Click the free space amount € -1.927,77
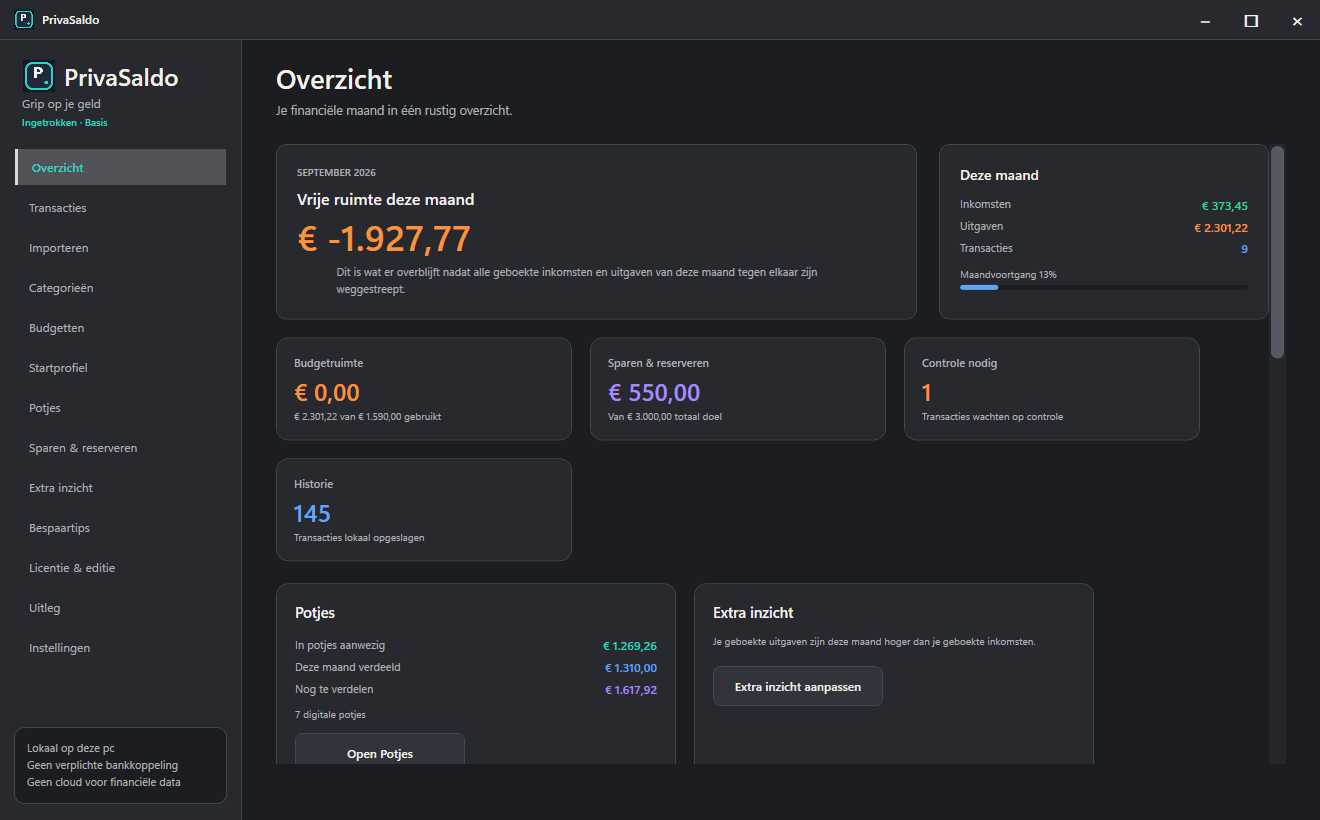This screenshot has height=820, width=1320. pyautogui.click(x=384, y=239)
